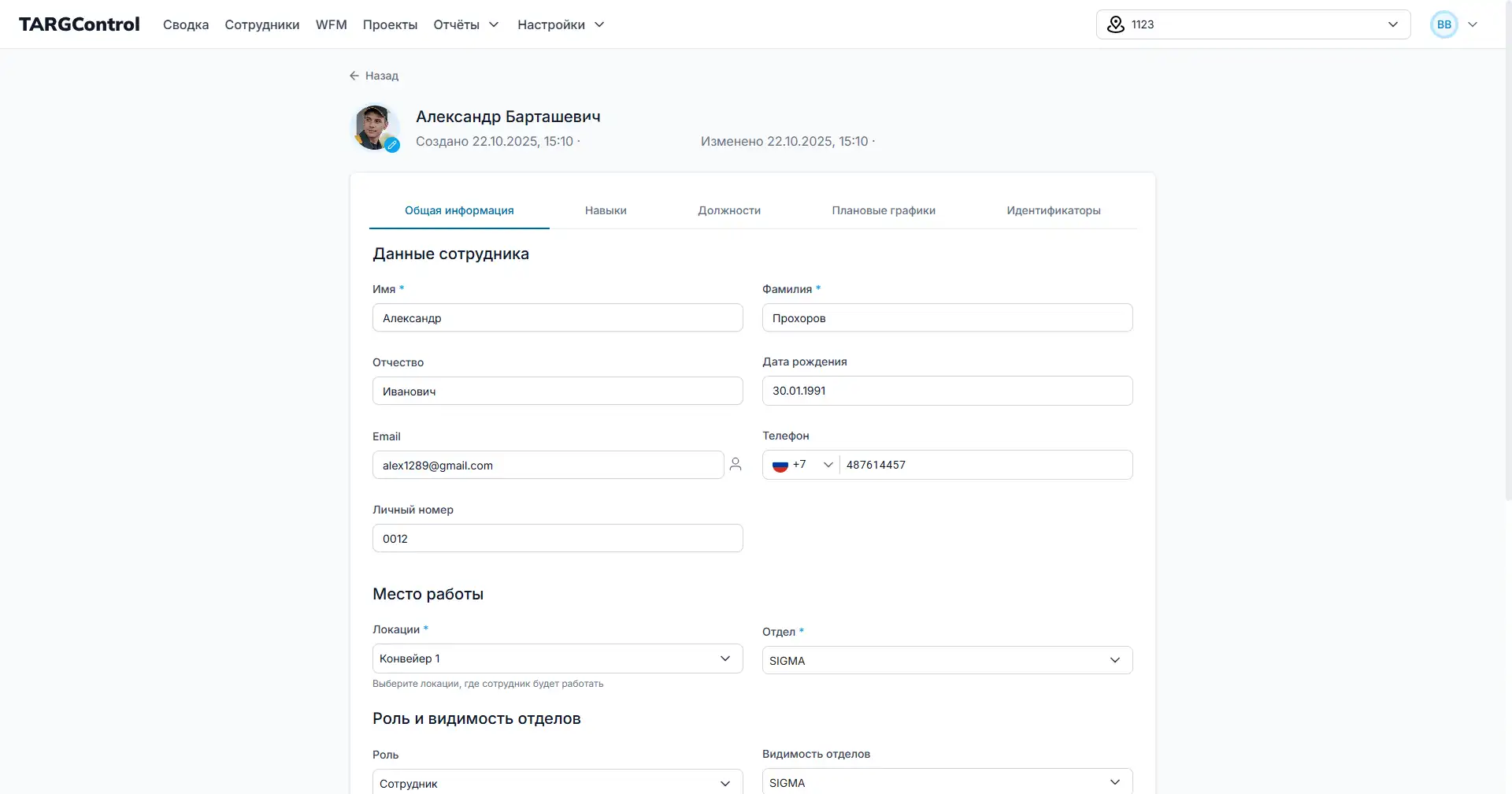The width and height of the screenshot is (1512, 794).
Task: Click the Фамилия field containing Прохоров
Action: click(x=947, y=317)
